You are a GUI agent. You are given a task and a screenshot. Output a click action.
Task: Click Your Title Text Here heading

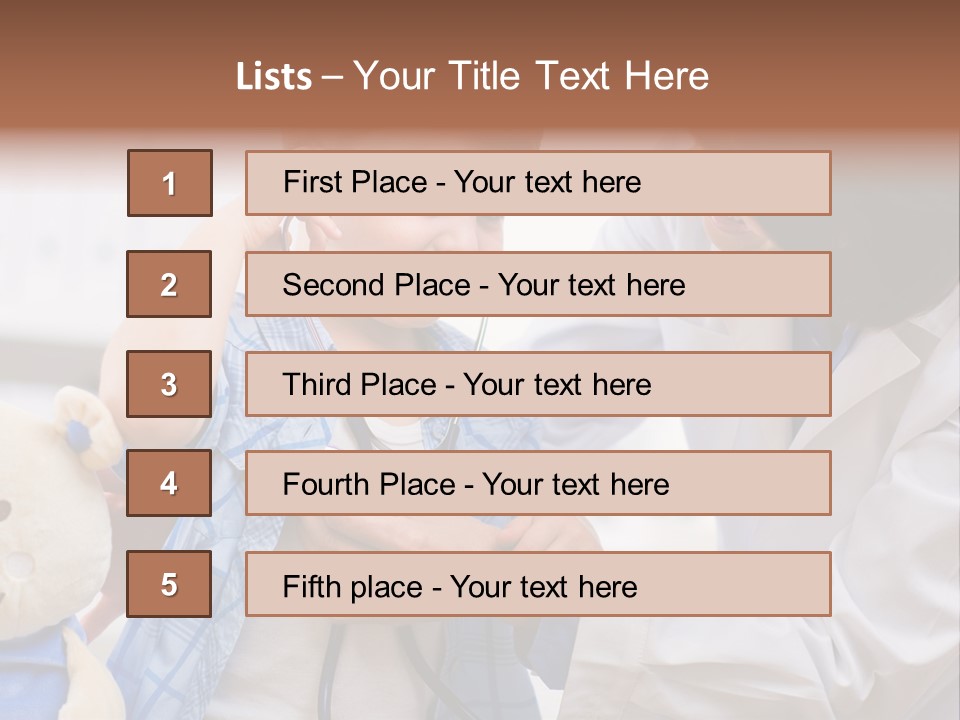531,76
